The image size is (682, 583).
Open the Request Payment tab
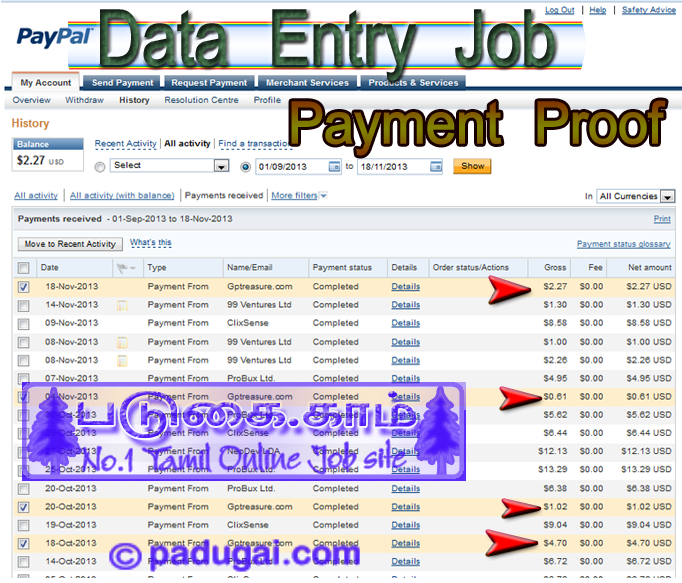pyautogui.click(x=209, y=83)
